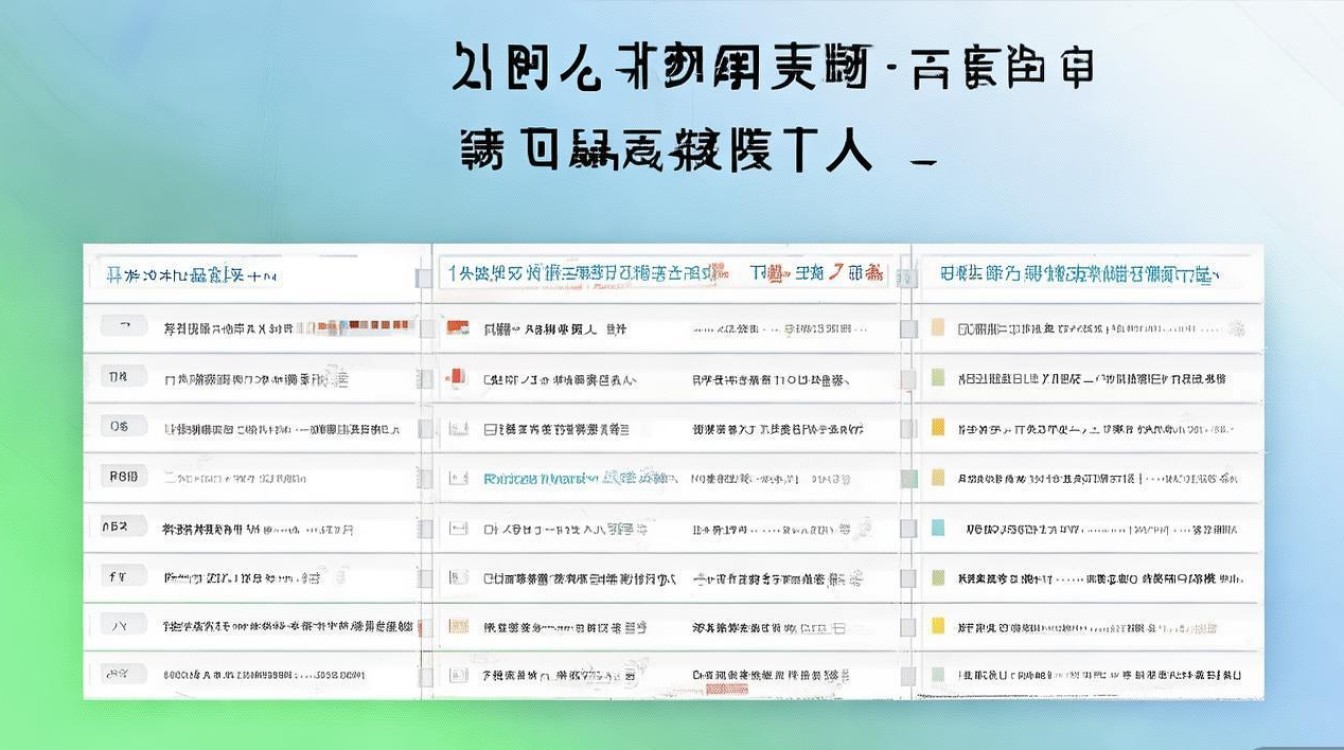Image resolution: width=1344 pixels, height=750 pixels.
Task: Click the gray folder-style icon on the sixth middle-column row
Action: pos(458,575)
